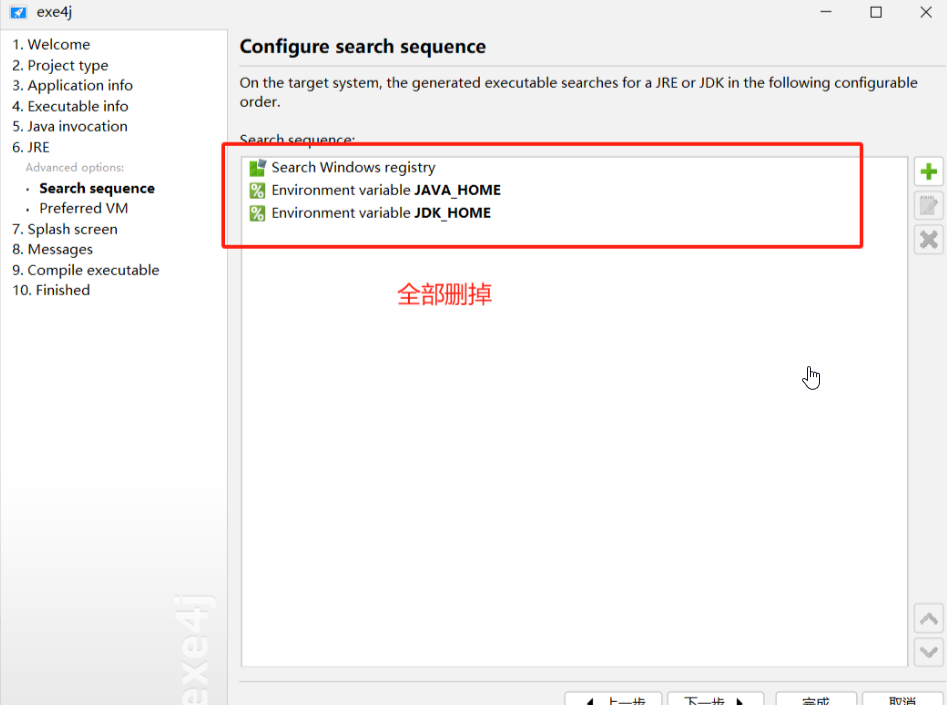Click the 完成 (Finish) button
Screen dimensions: 947x705
[815, 700]
